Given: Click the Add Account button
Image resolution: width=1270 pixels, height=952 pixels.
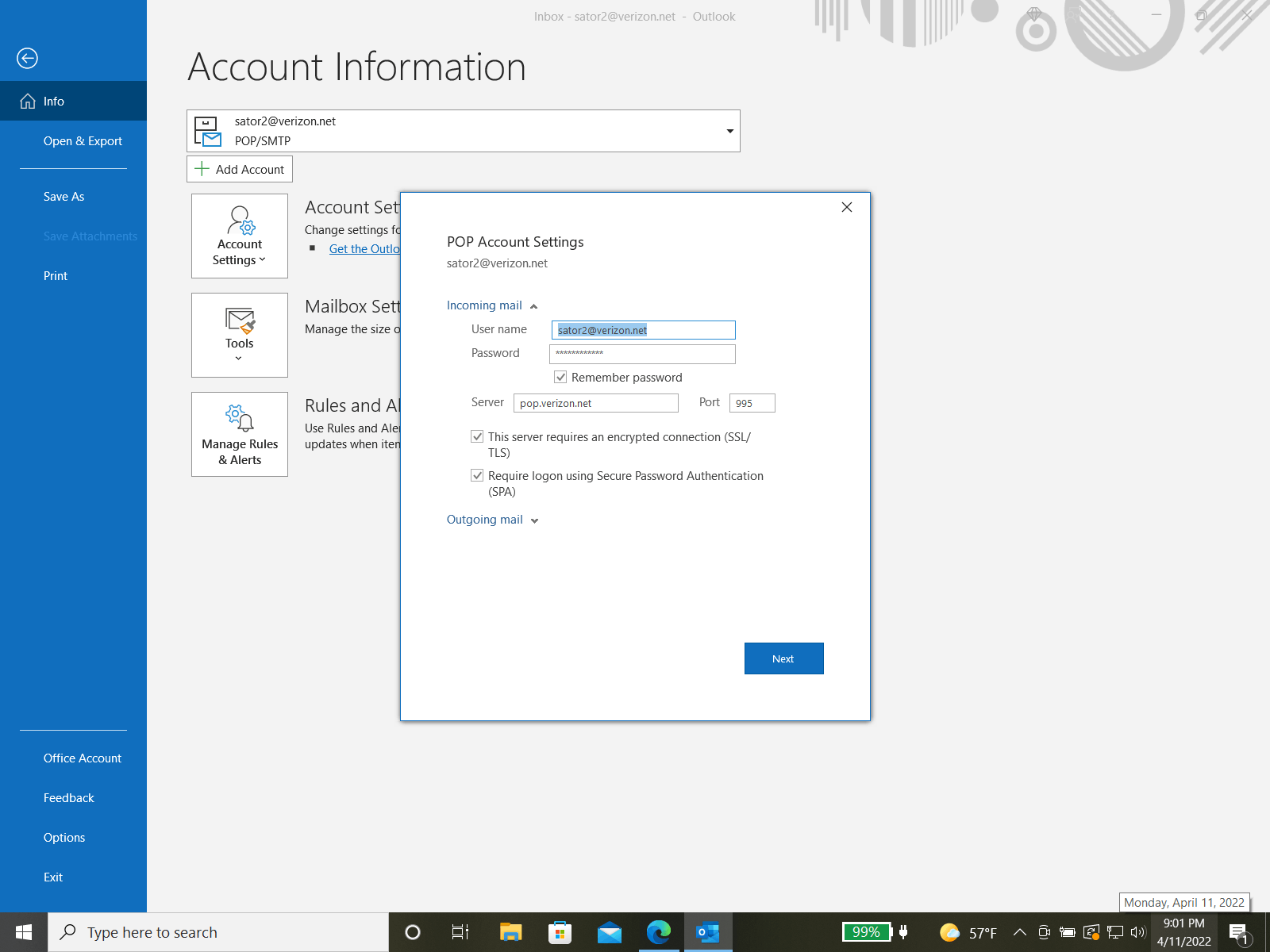Looking at the screenshot, I should click(x=240, y=169).
